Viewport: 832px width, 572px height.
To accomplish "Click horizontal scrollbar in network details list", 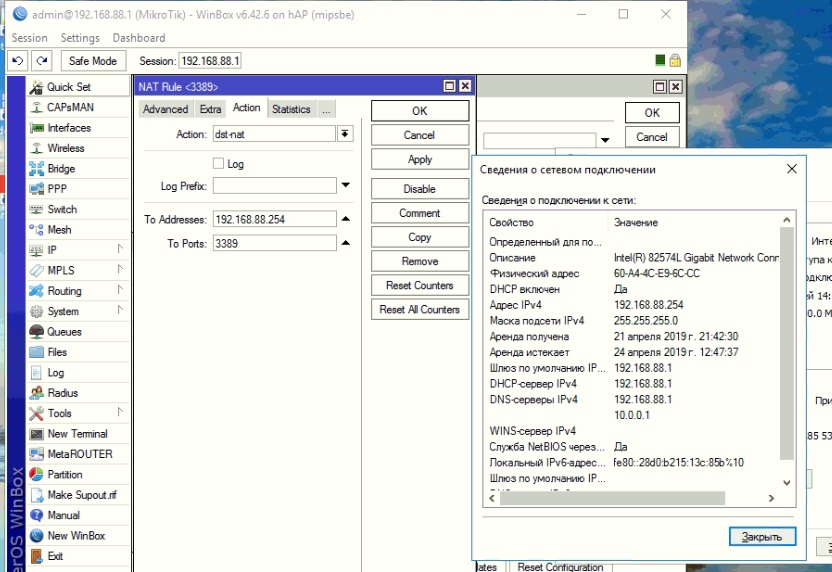I will [612, 498].
